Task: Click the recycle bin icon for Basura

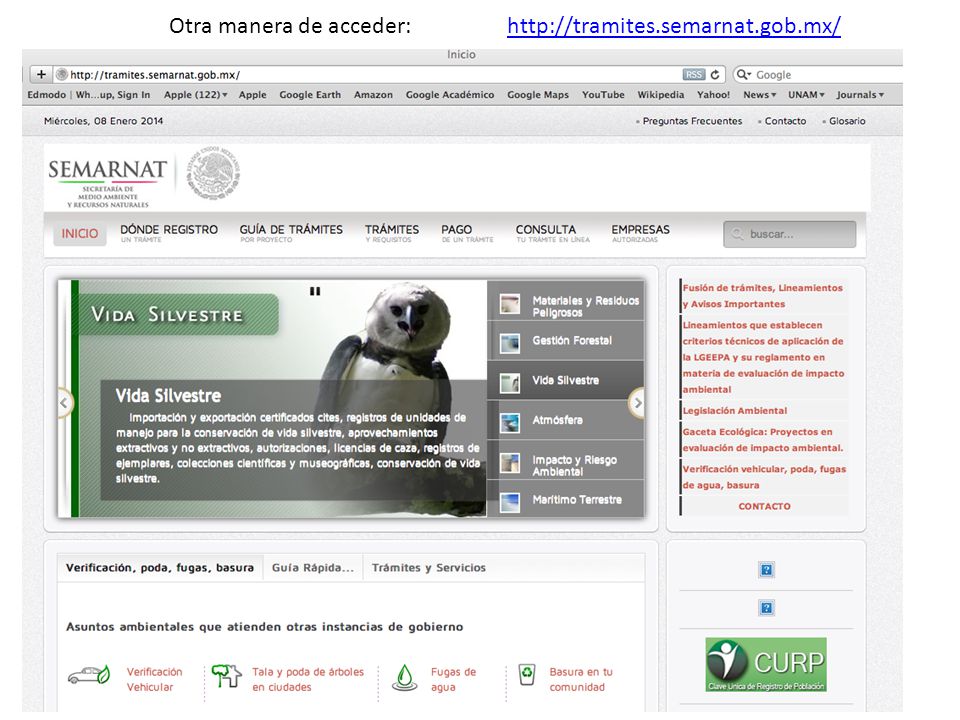Action: click(527, 675)
